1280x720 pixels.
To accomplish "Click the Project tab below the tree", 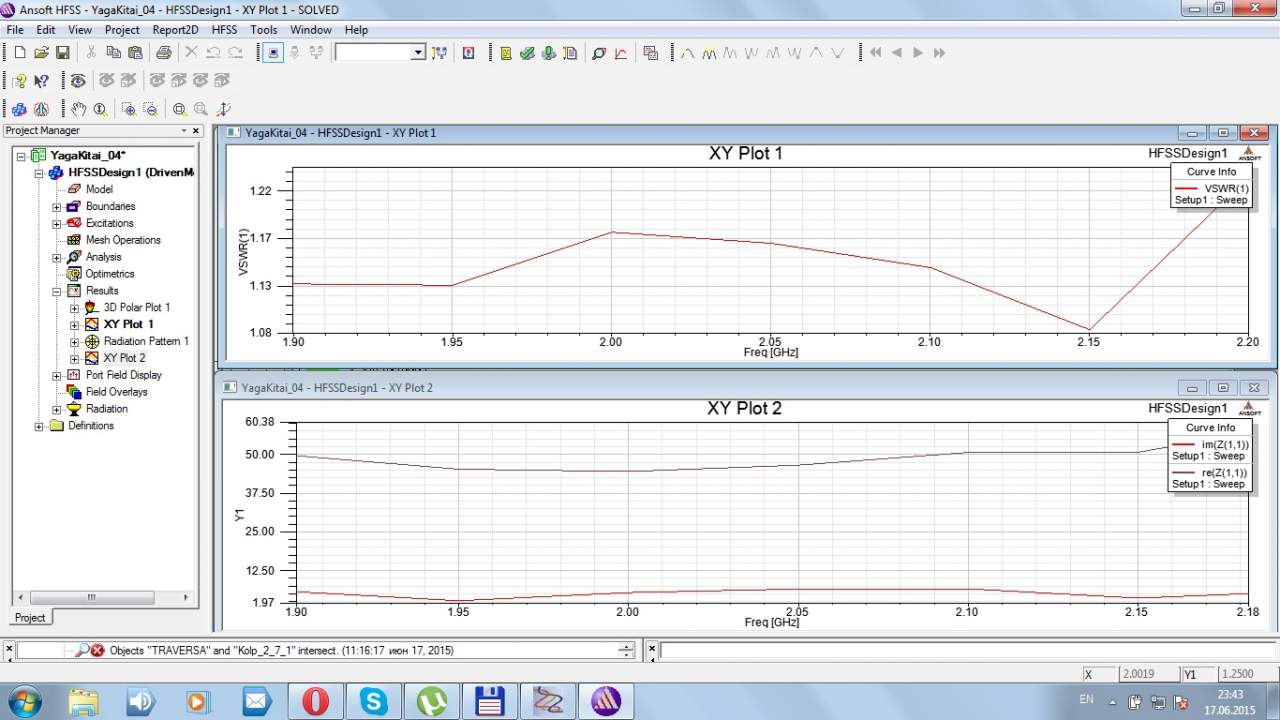I will point(30,618).
